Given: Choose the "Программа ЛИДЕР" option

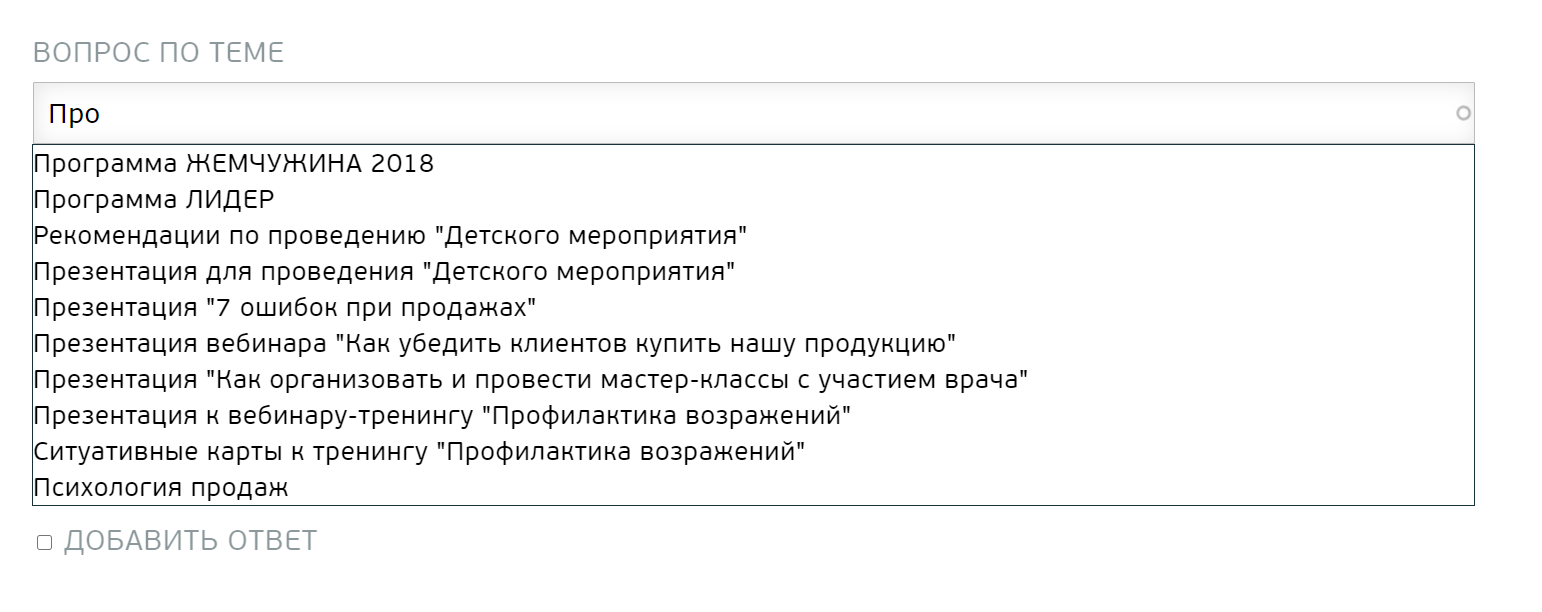Looking at the screenshot, I should 154,200.
